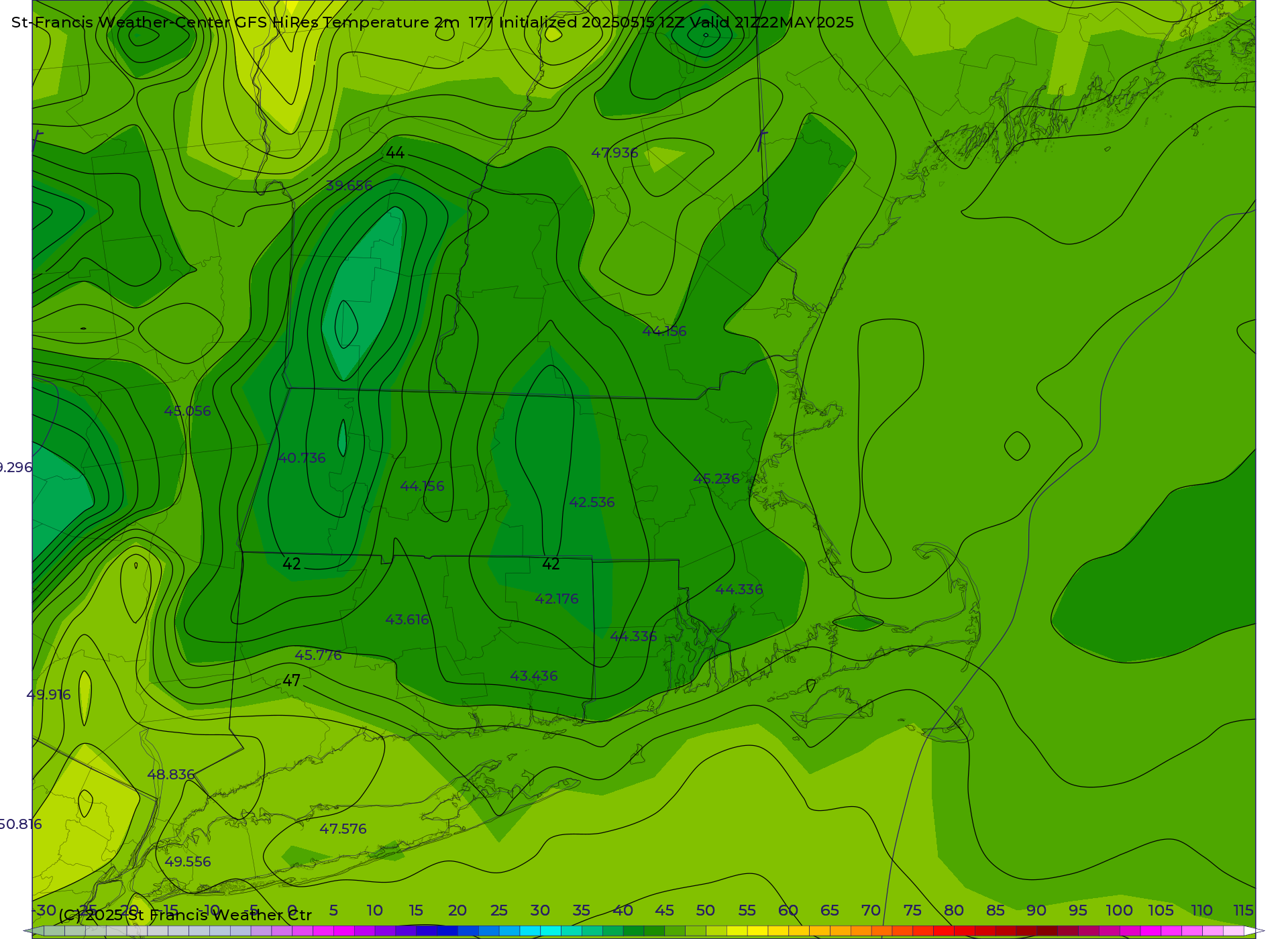Screen dimensions: 1288x939
Task: Select the 40.736 temperature reading
Action: pos(302,458)
